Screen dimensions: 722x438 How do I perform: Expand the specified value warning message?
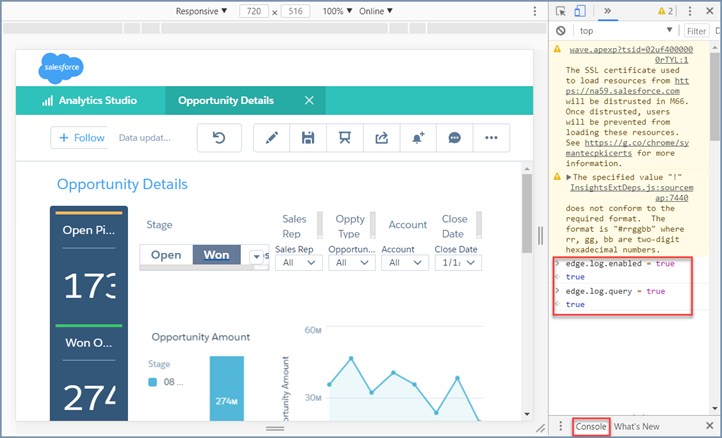[x=569, y=177]
